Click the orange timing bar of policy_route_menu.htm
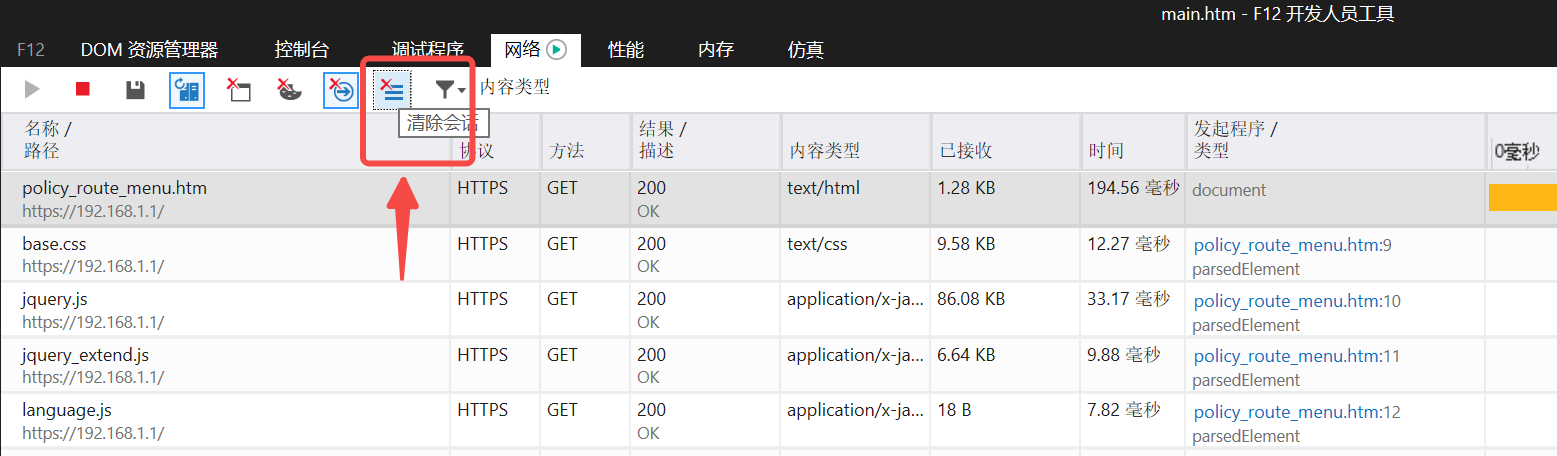 tap(1523, 197)
